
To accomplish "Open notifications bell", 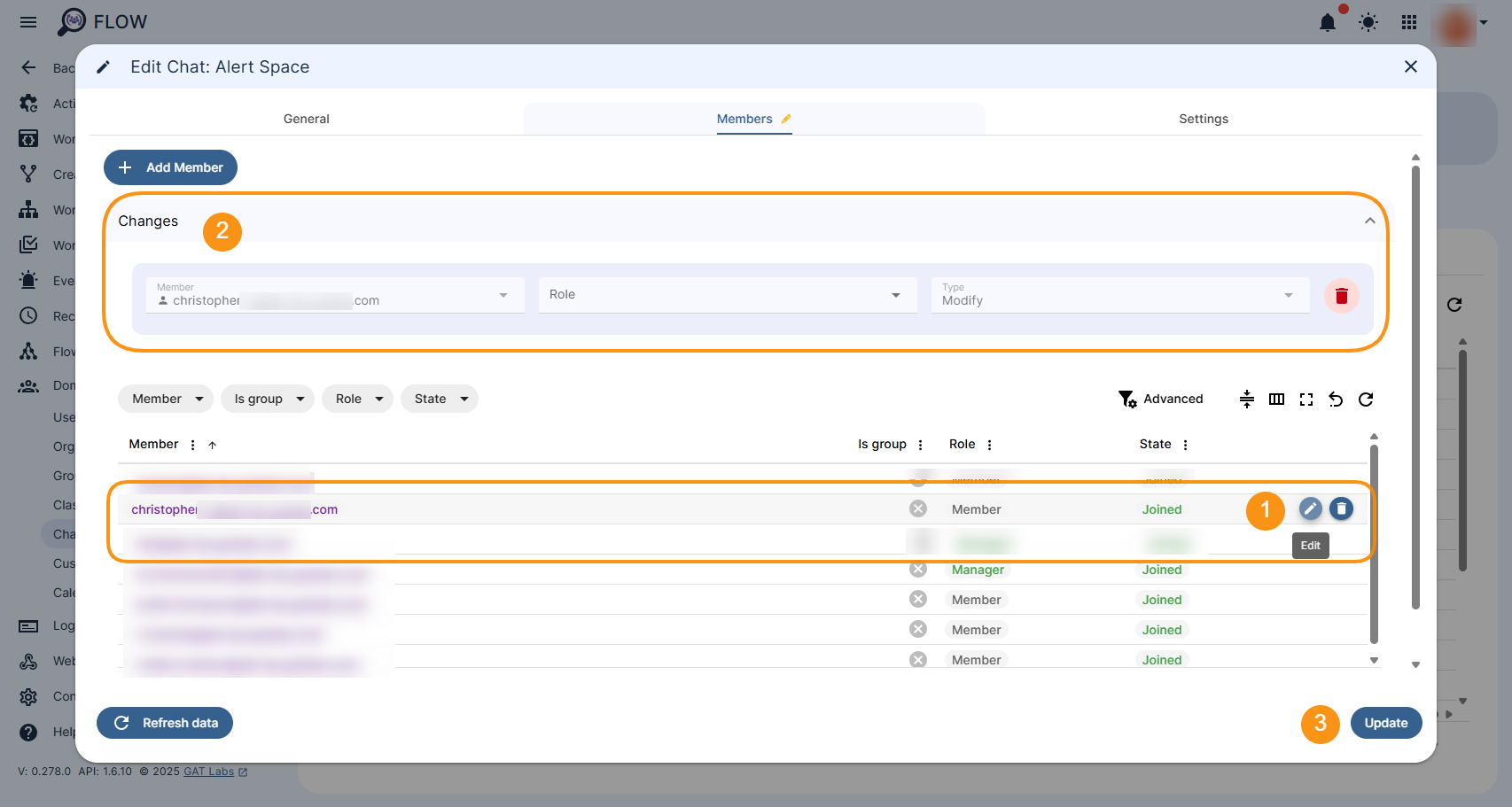I will [1327, 23].
